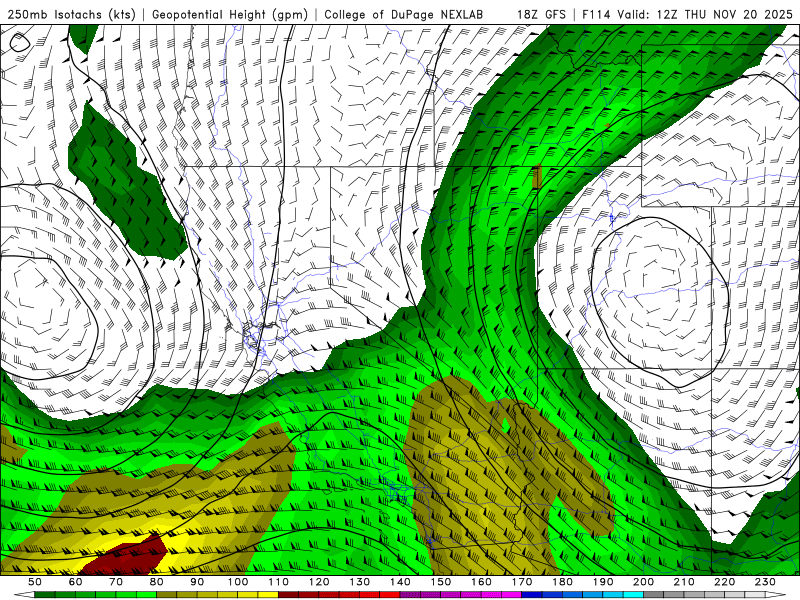Click the dark red swatch below the 120 label
The width and height of the screenshot is (800, 600).
(x=329, y=595)
